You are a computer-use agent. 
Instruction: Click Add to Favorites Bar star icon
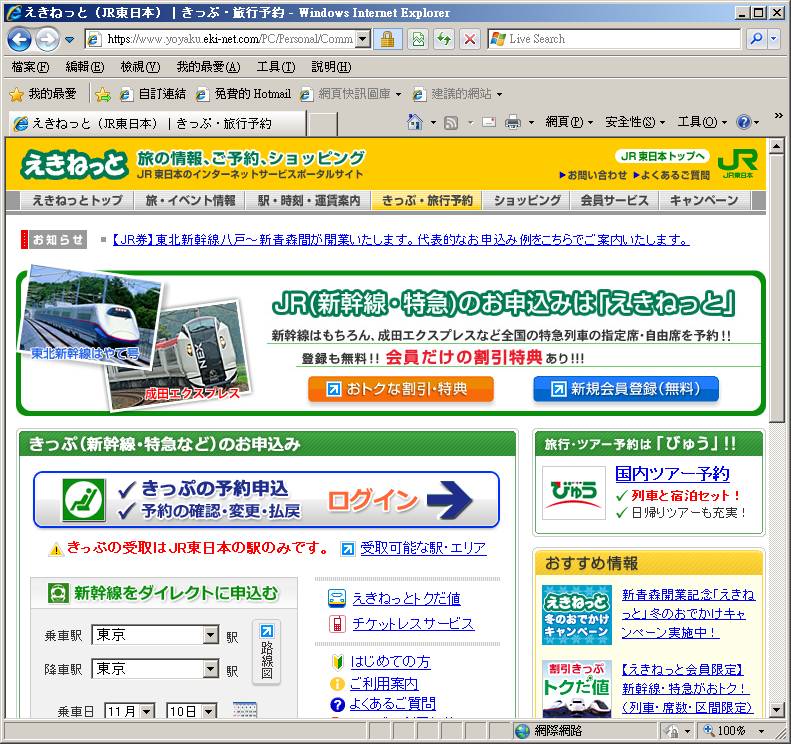point(103,94)
